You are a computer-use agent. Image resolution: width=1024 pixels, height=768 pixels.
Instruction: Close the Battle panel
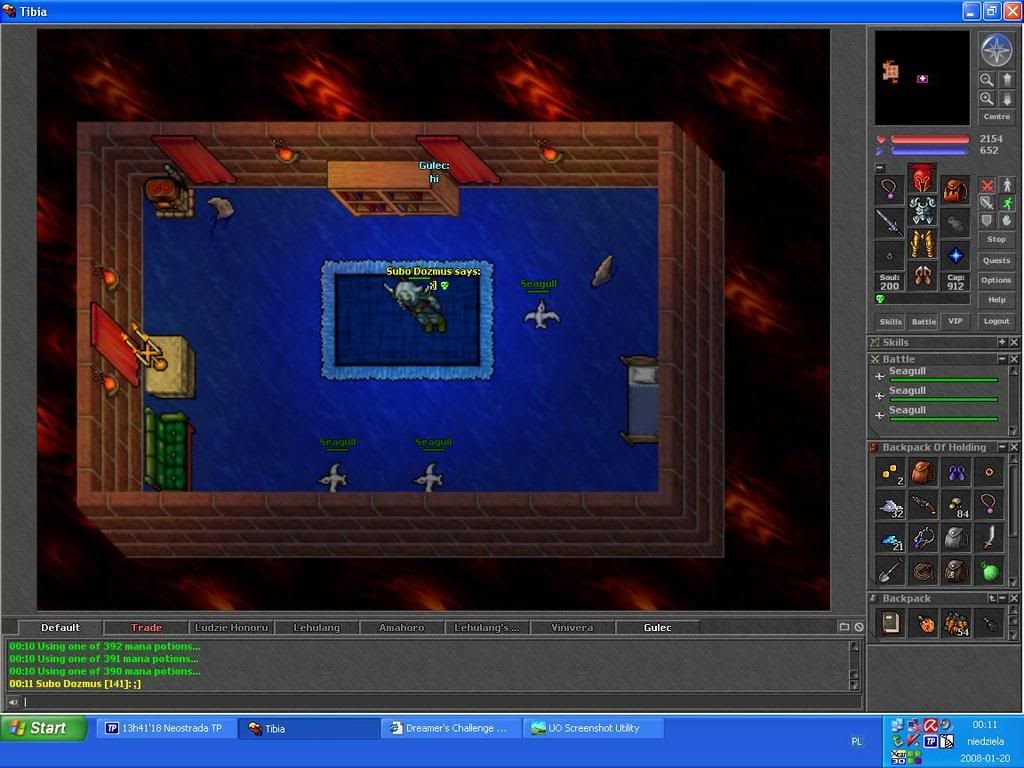coord(1014,359)
